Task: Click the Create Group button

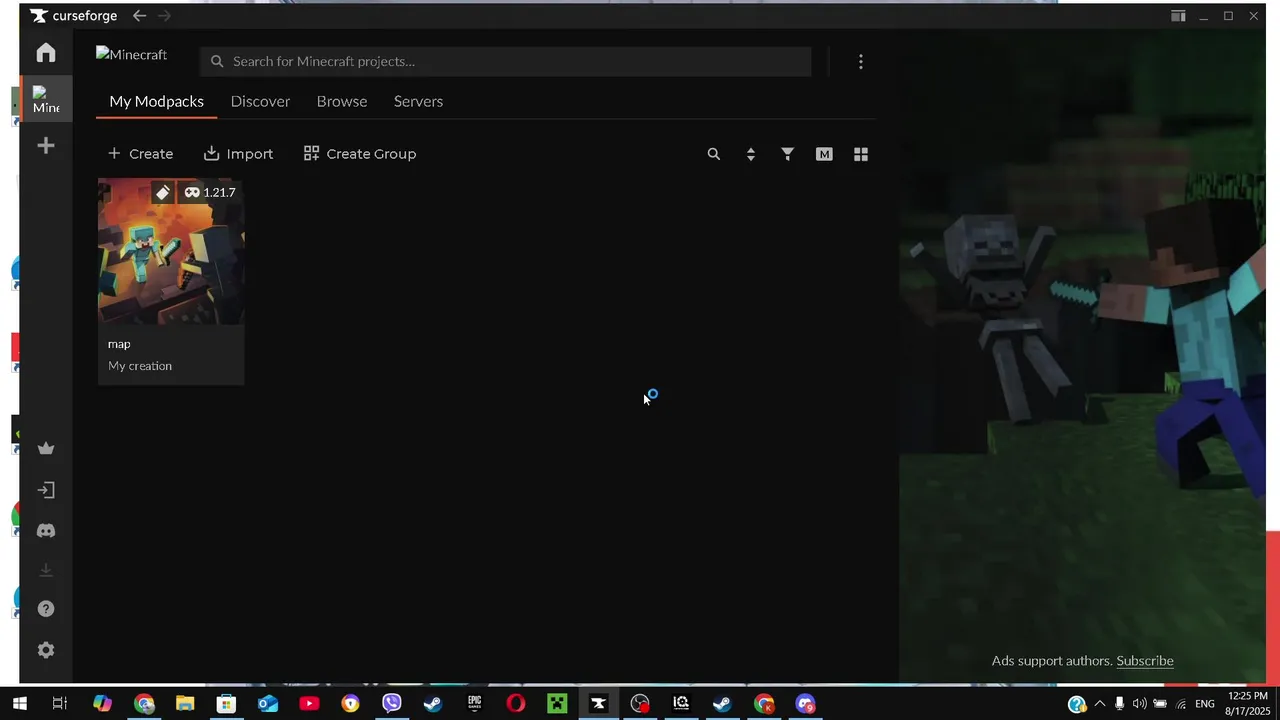Action: tap(360, 154)
